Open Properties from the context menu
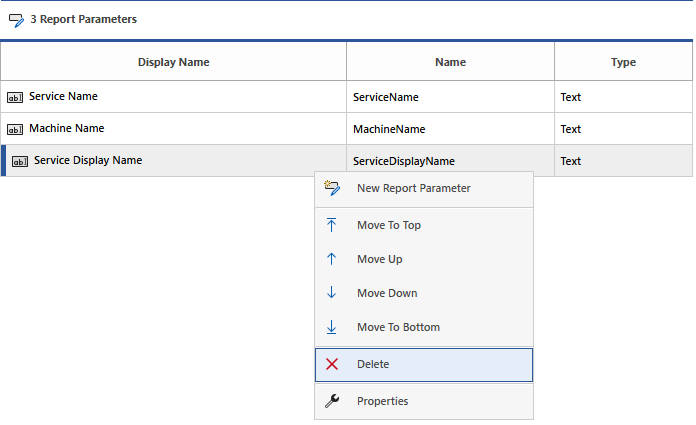696x425 pixels. pos(382,401)
